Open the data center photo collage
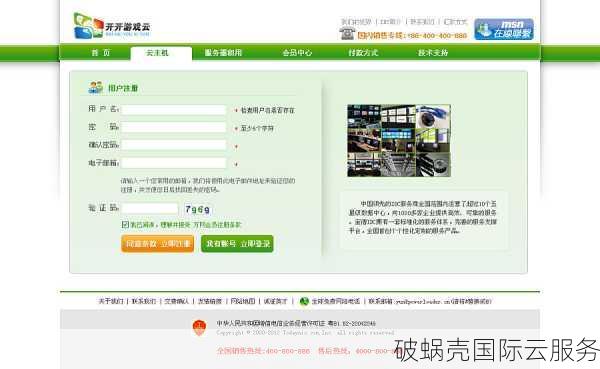 (399, 140)
